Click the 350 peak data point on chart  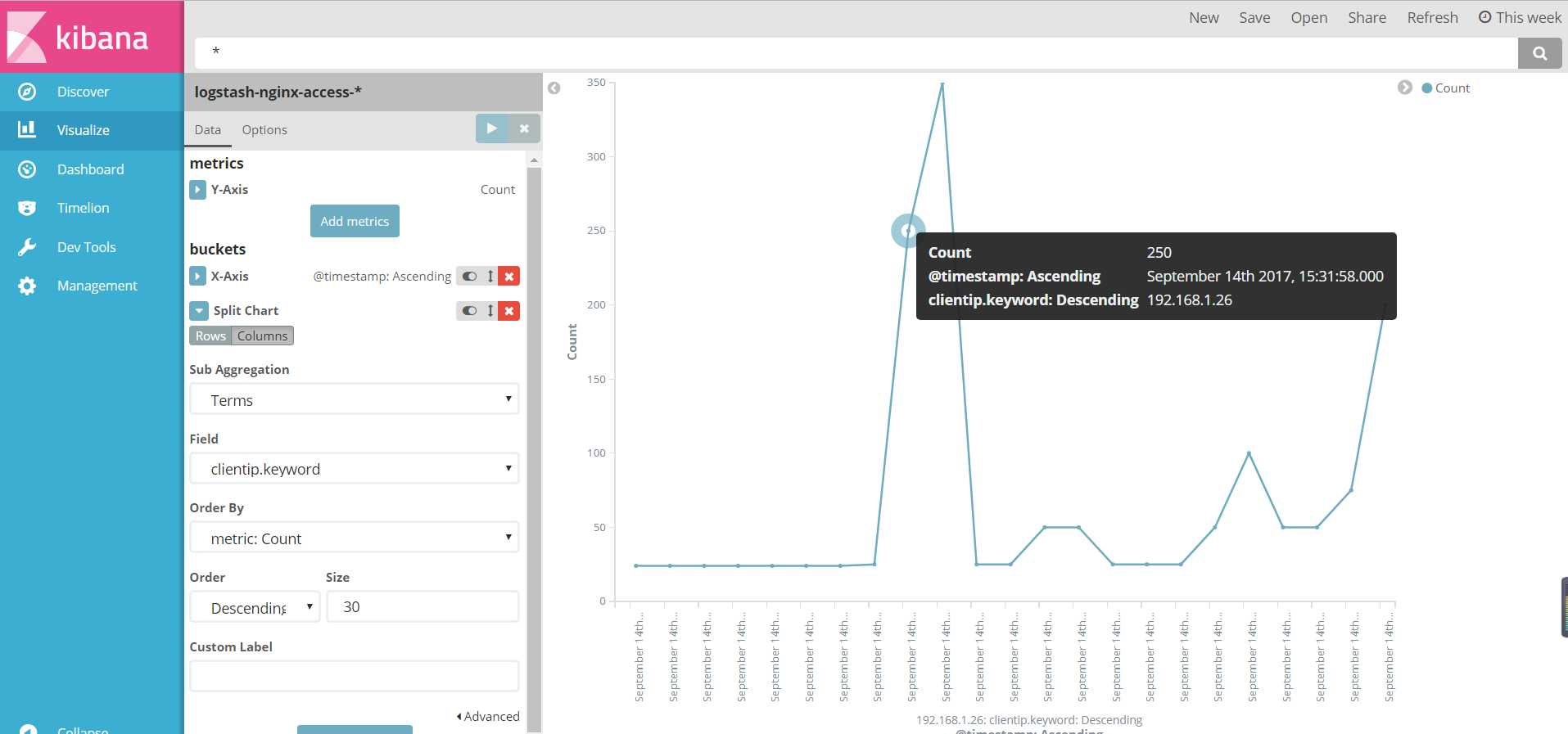point(942,83)
